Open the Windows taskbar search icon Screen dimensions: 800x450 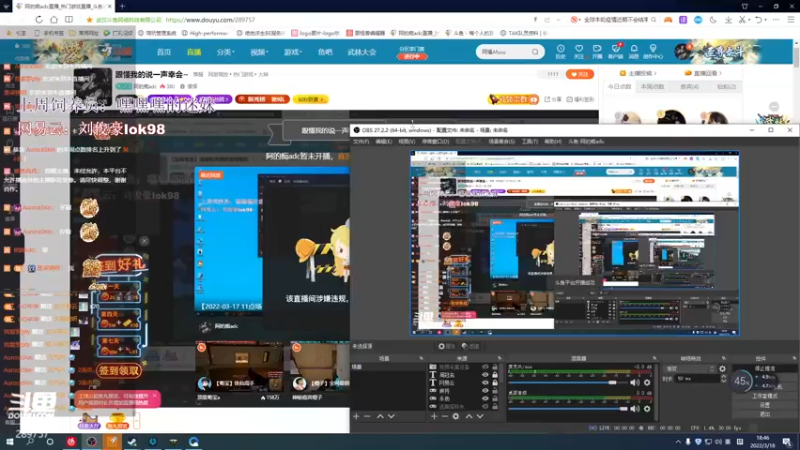[x=30, y=442]
